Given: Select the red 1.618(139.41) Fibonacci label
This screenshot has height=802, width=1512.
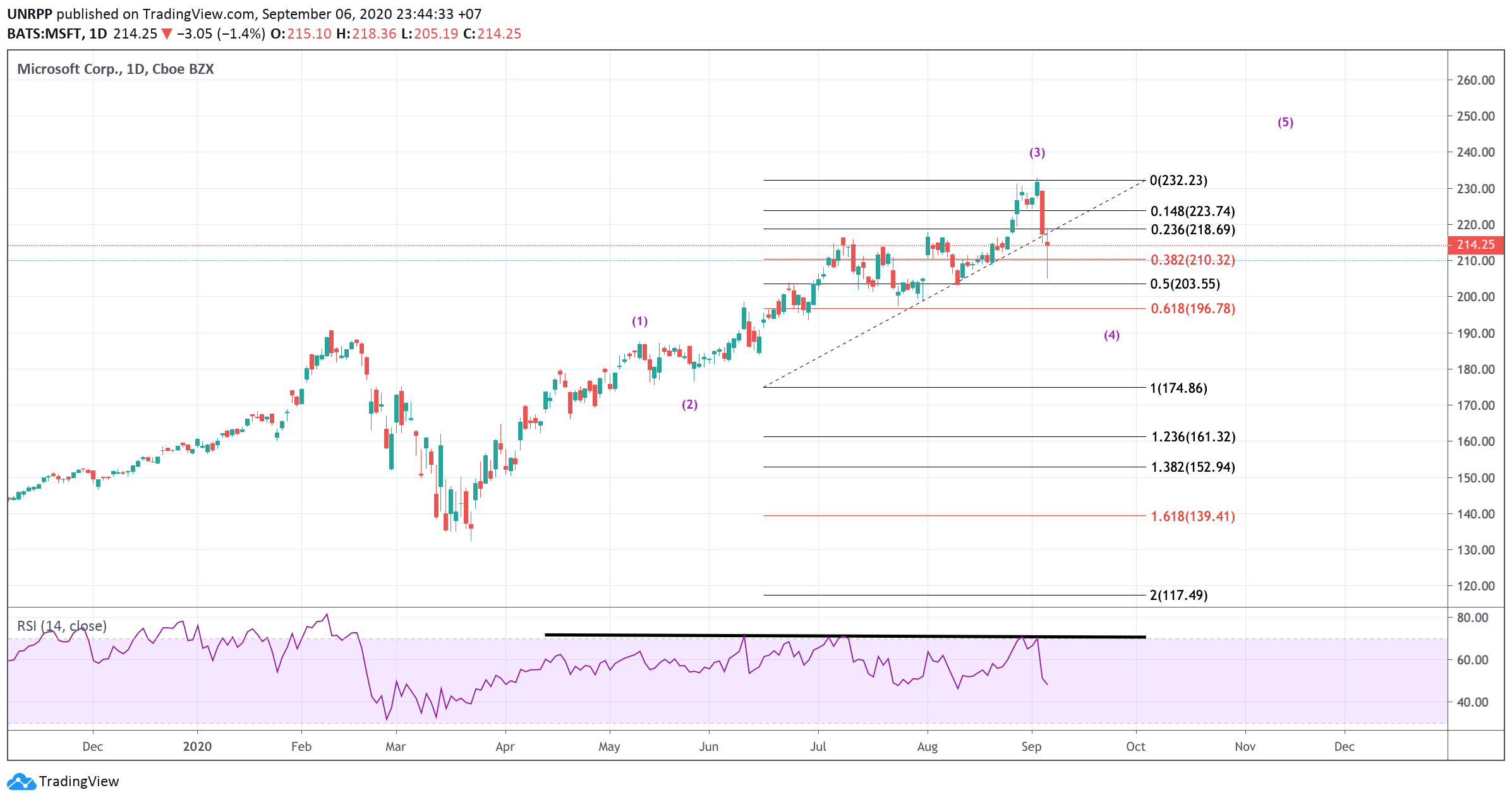Looking at the screenshot, I should click(1192, 516).
